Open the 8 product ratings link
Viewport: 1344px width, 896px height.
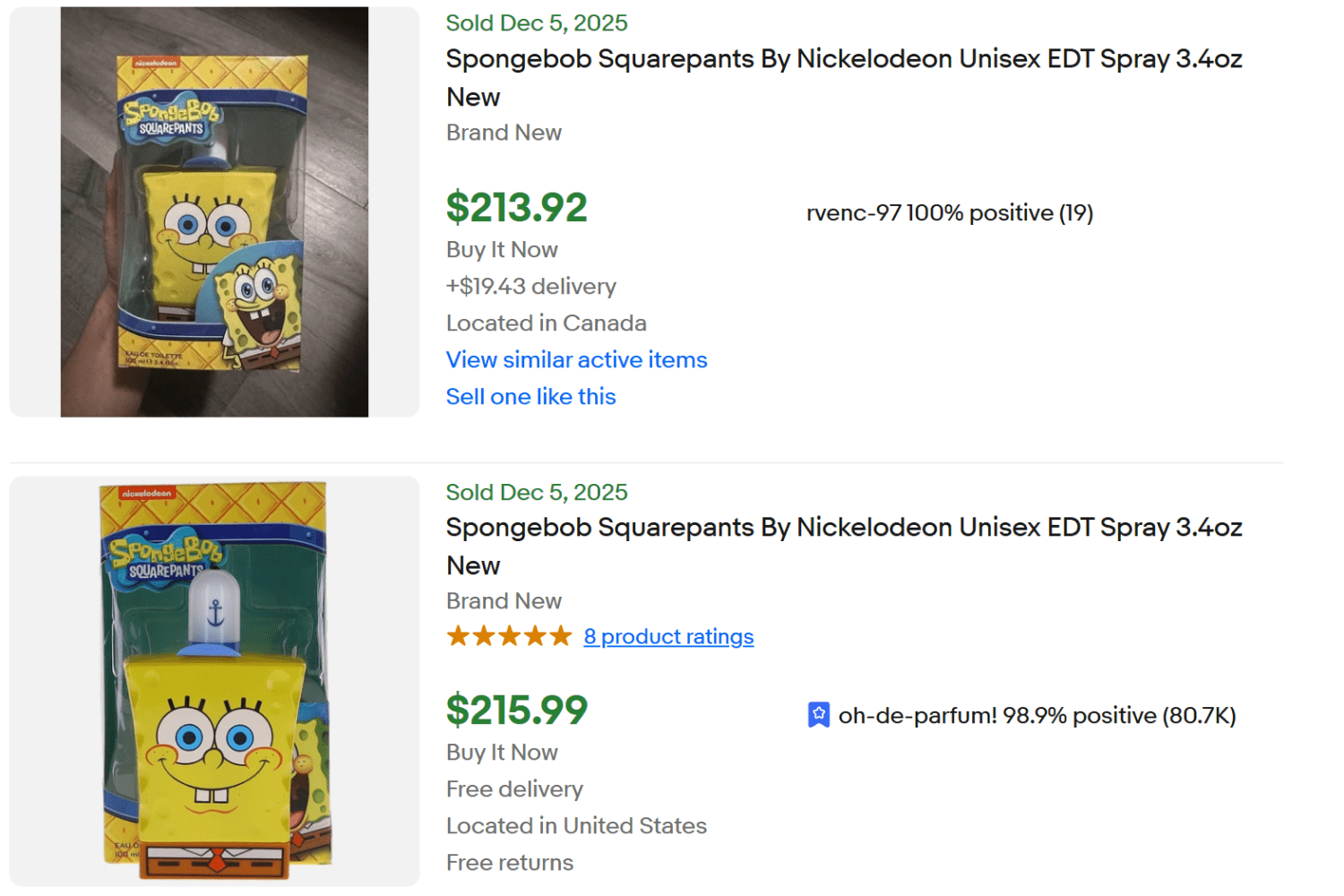pos(668,636)
